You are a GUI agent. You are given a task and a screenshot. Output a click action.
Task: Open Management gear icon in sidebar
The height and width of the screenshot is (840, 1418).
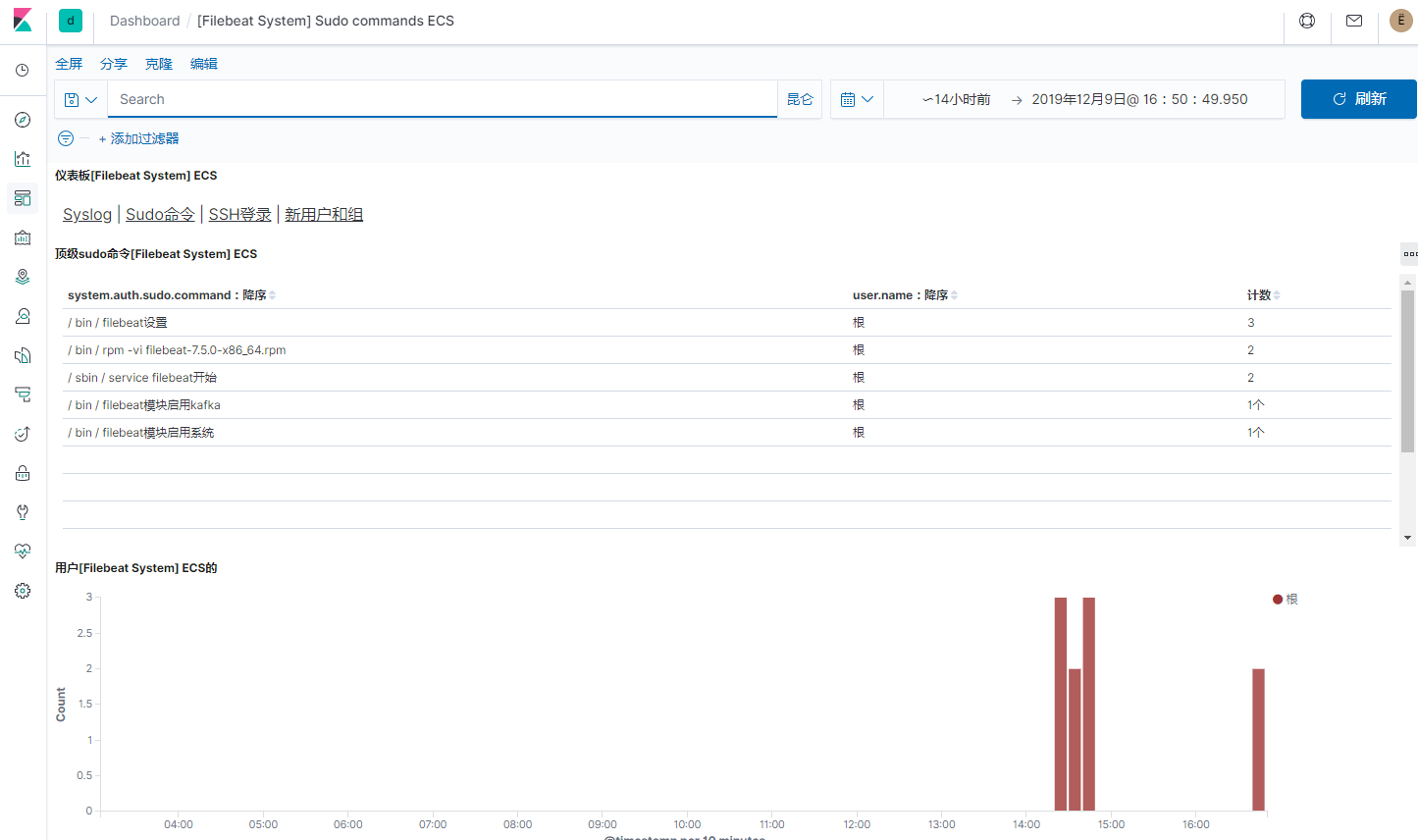23,591
